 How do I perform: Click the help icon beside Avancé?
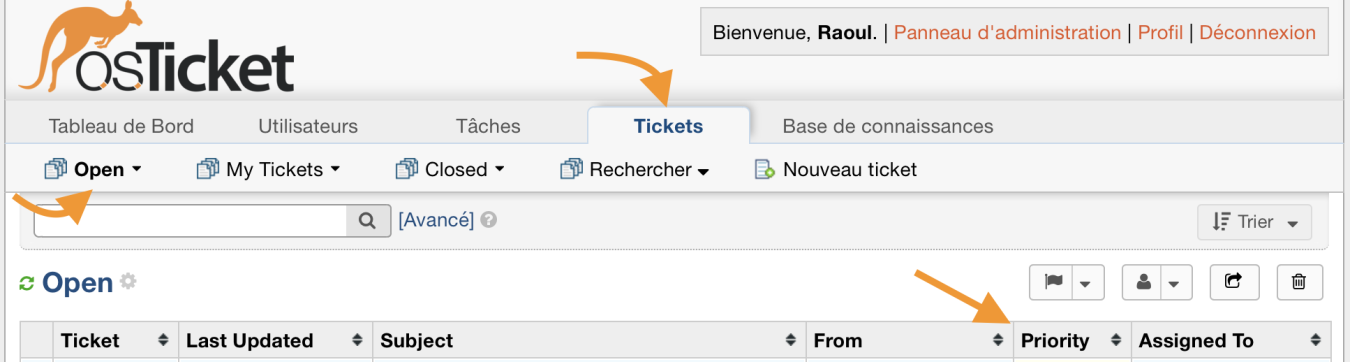488,220
